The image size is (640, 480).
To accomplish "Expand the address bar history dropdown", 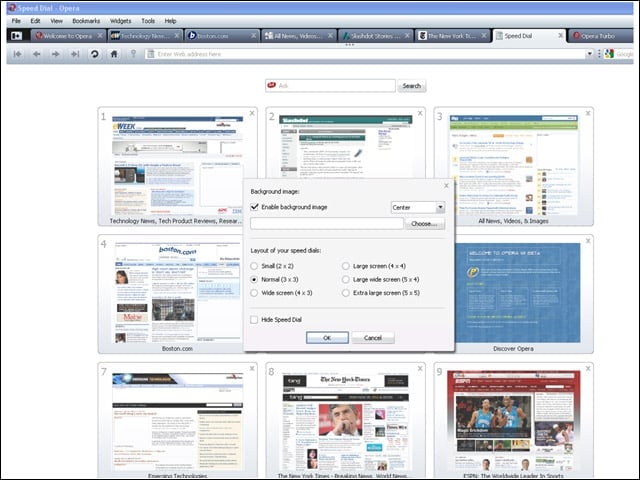I will pyautogui.click(x=589, y=54).
